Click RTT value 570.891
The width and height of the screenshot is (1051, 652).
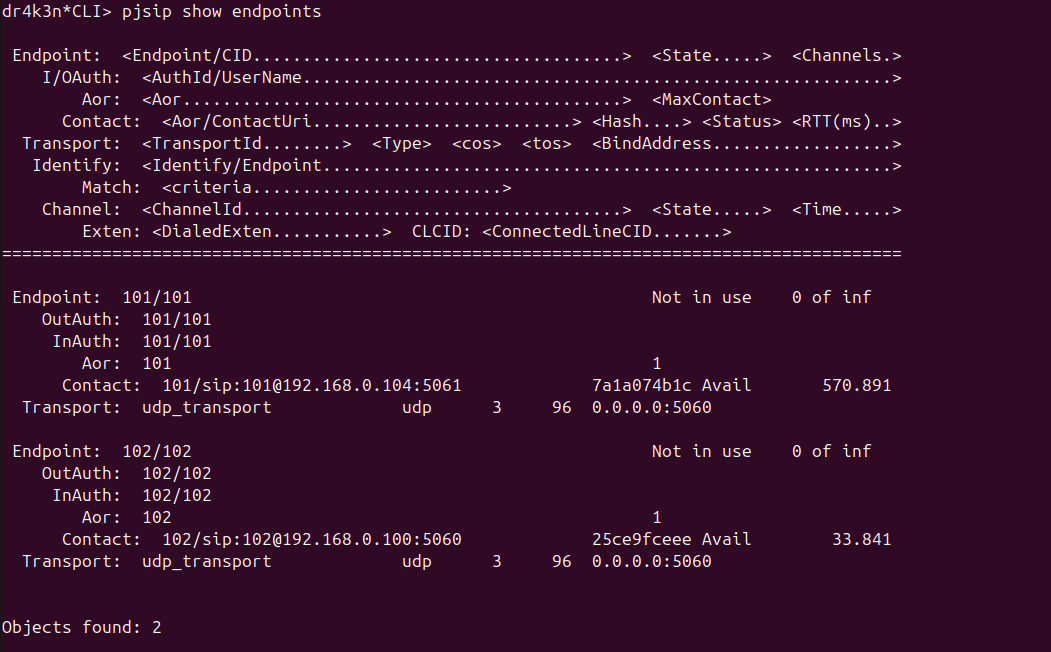(x=857, y=386)
